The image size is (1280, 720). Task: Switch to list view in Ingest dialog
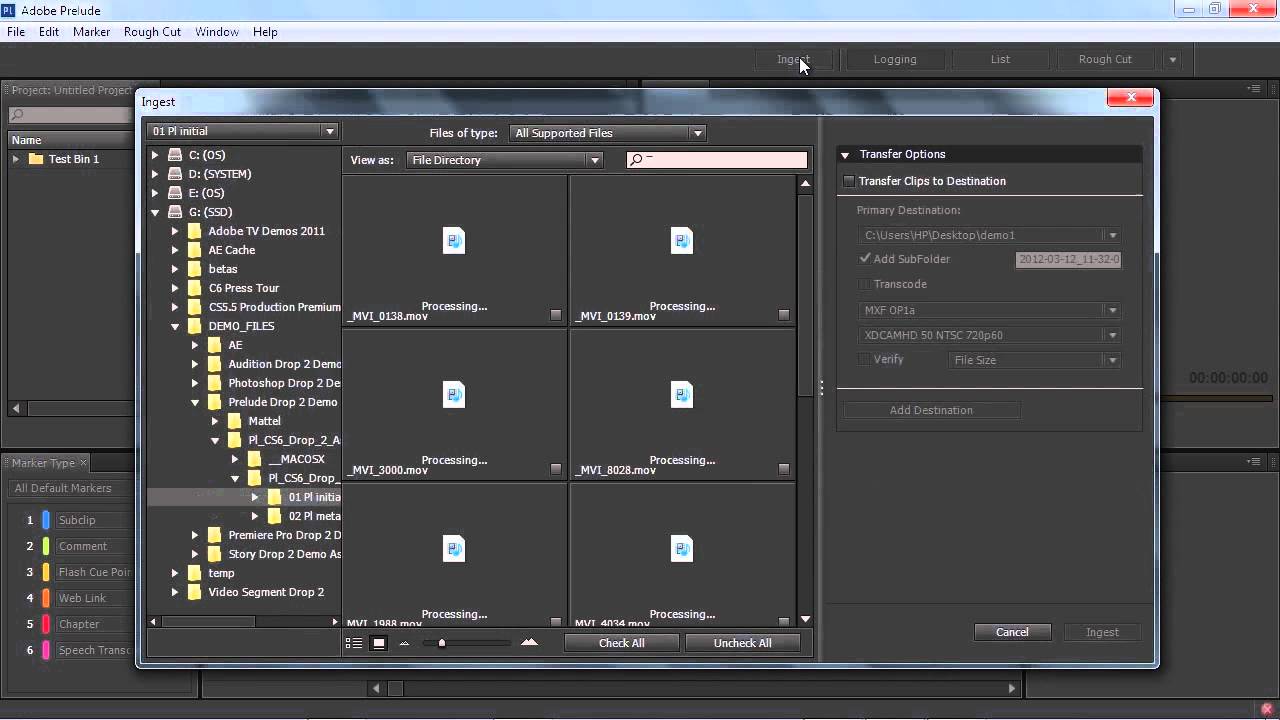click(354, 643)
